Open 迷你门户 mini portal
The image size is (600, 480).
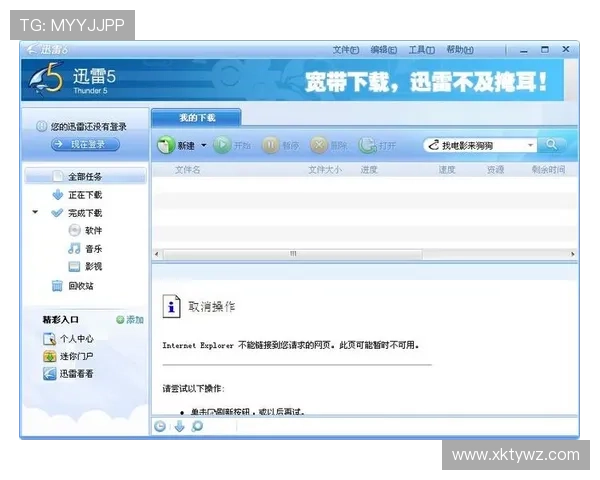point(68,356)
